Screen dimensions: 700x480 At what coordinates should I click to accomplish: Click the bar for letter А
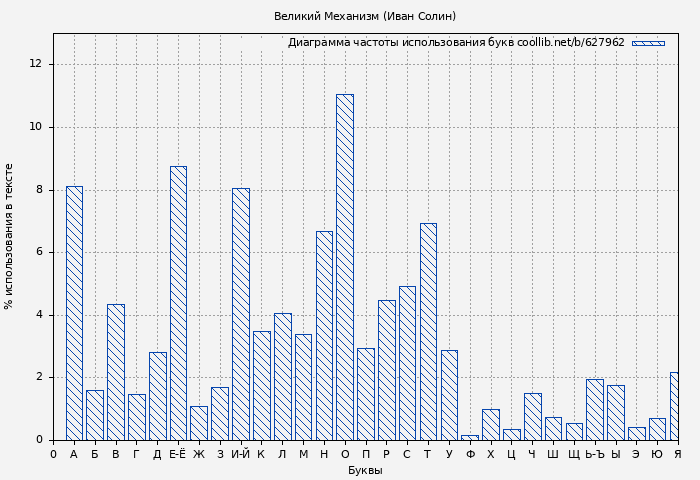(74, 313)
